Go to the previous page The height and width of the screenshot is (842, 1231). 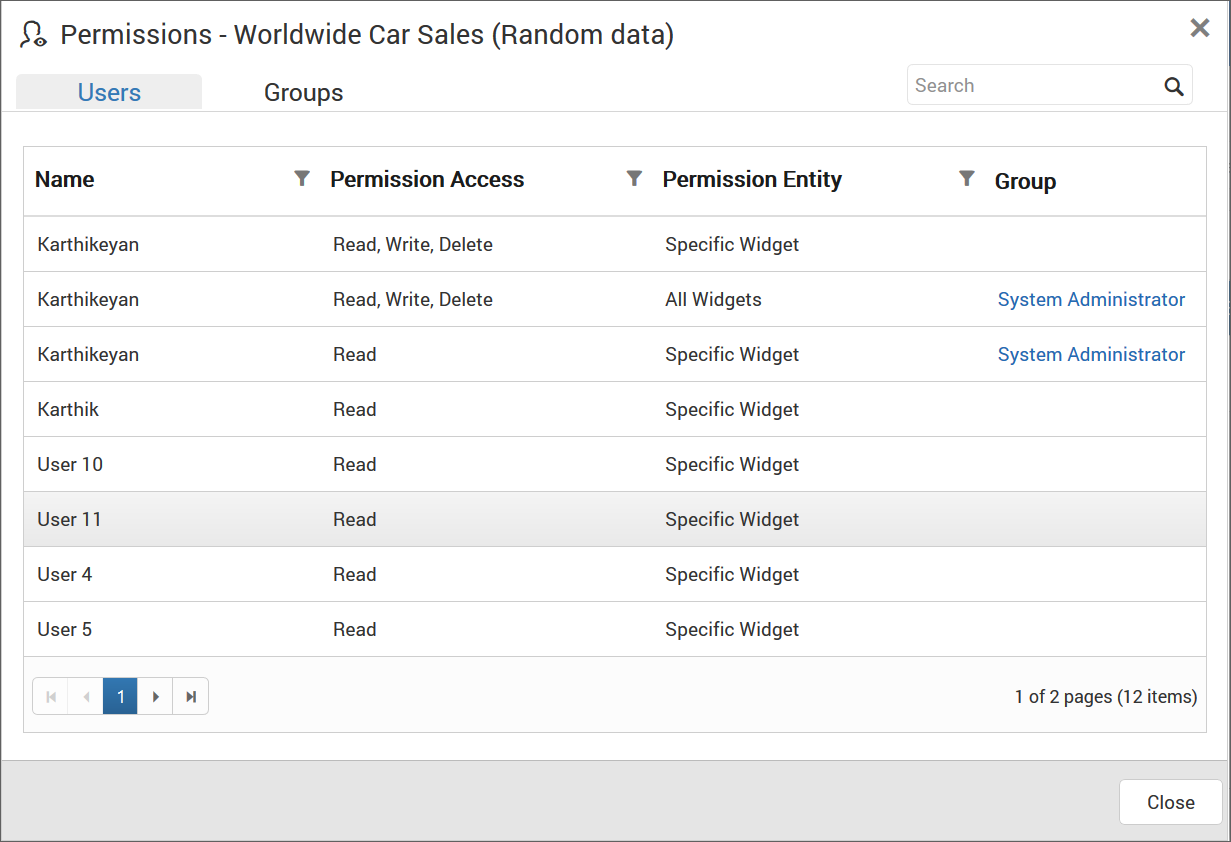[85, 696]
